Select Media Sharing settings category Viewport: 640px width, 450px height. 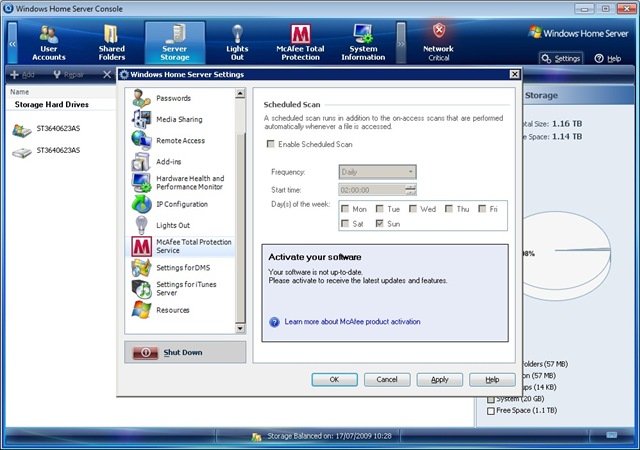(180, 119)
